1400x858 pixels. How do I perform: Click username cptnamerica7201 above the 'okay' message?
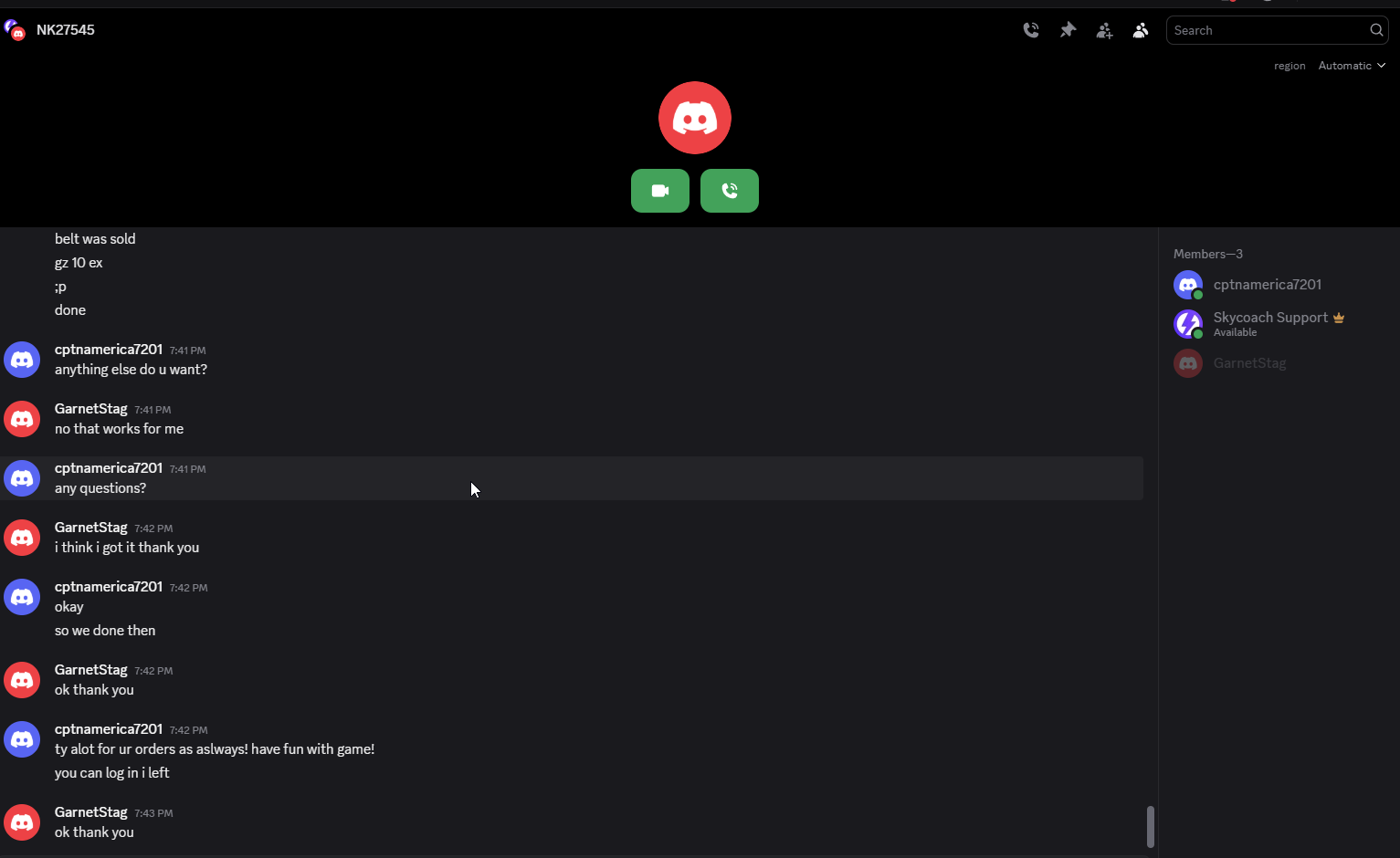pyautogui.click(x=109, y=587)
